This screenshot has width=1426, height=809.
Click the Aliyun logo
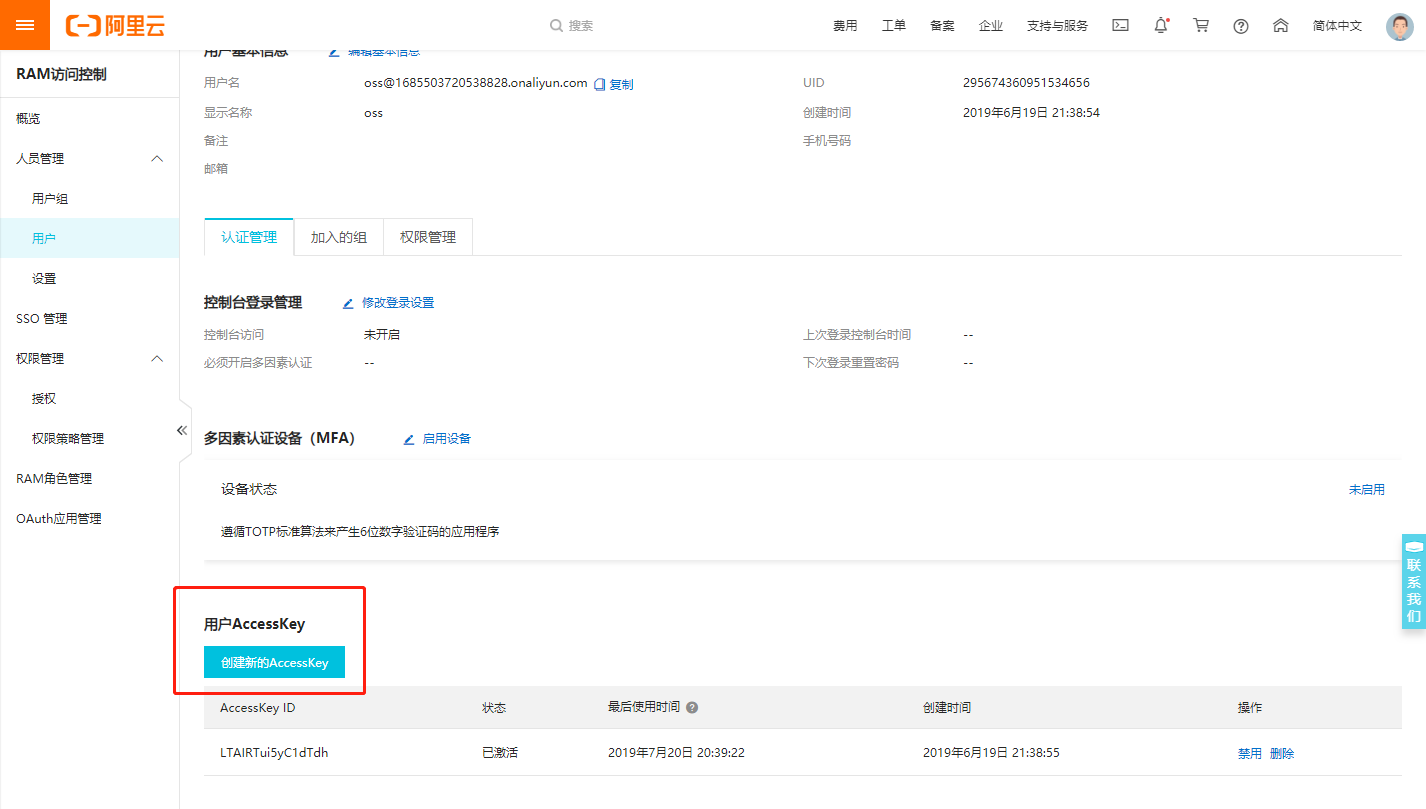[115, 25]
